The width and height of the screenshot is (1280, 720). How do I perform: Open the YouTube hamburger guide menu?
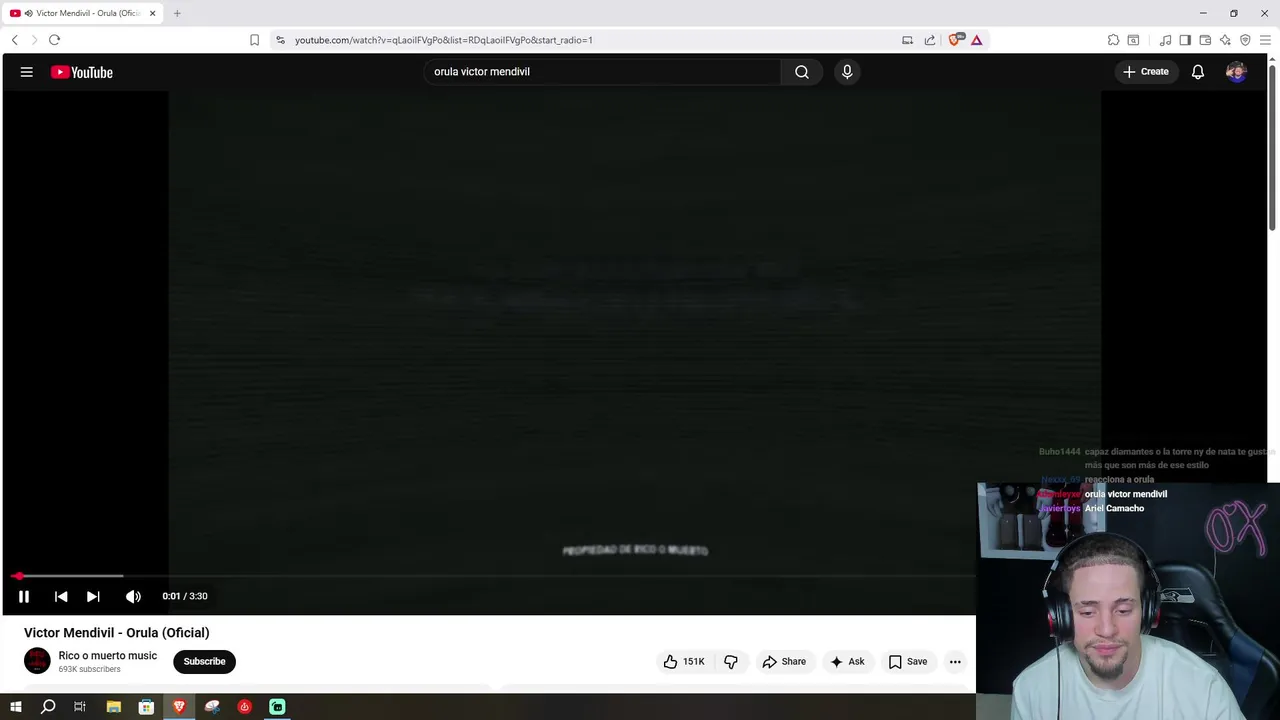27,72
